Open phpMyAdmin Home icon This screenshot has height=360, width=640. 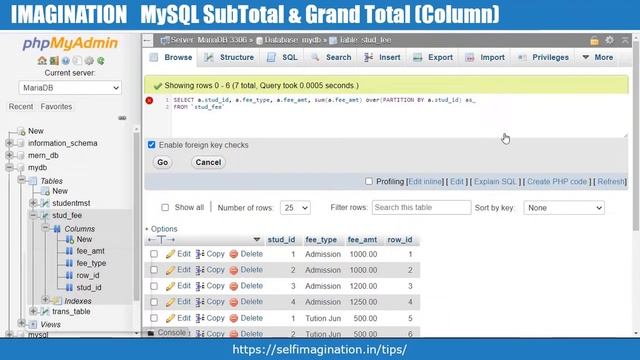pyautogui.click(x=42, y=61)
